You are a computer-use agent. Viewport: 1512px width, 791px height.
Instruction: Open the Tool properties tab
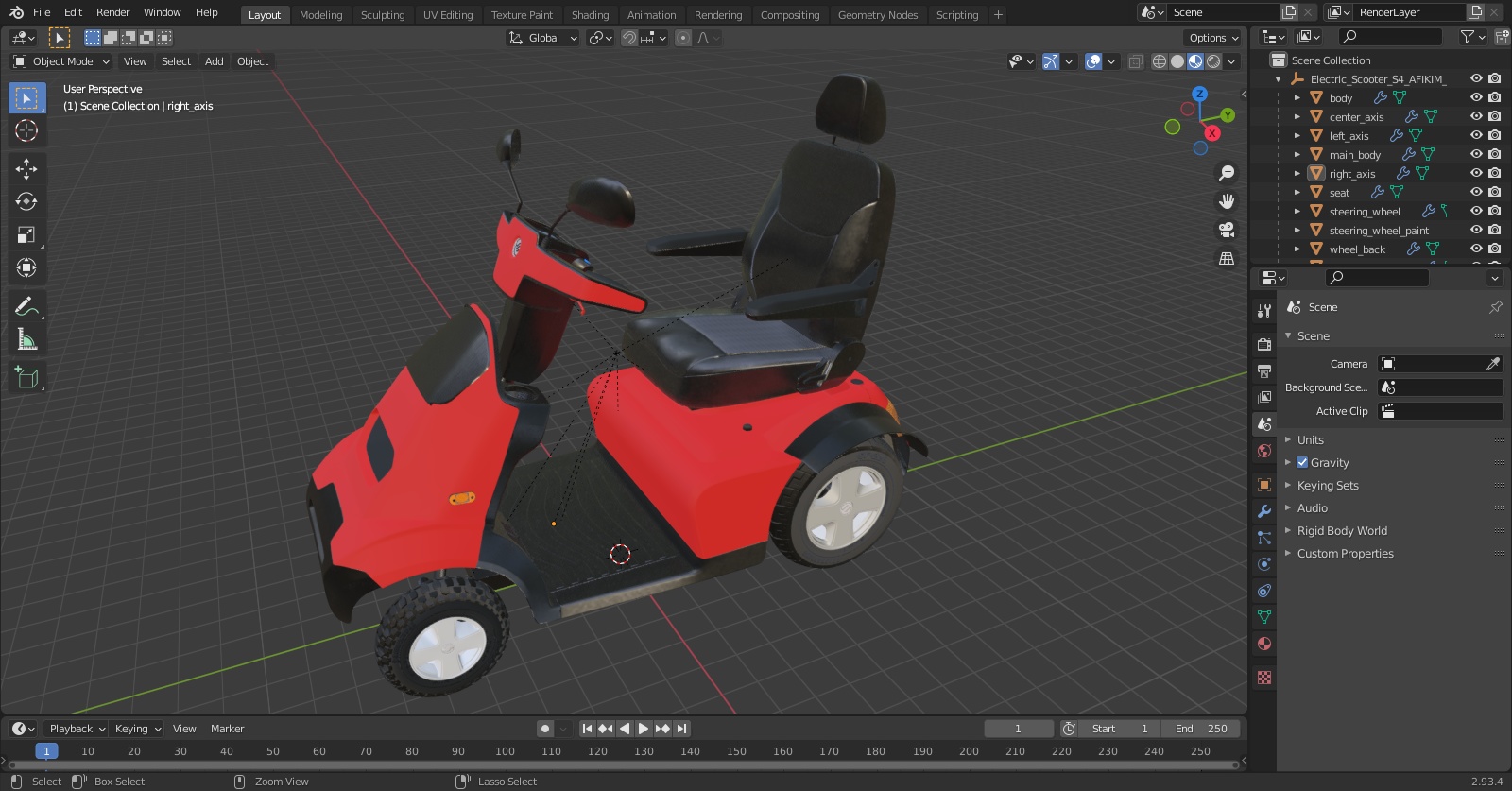[x=1264, y=311]
